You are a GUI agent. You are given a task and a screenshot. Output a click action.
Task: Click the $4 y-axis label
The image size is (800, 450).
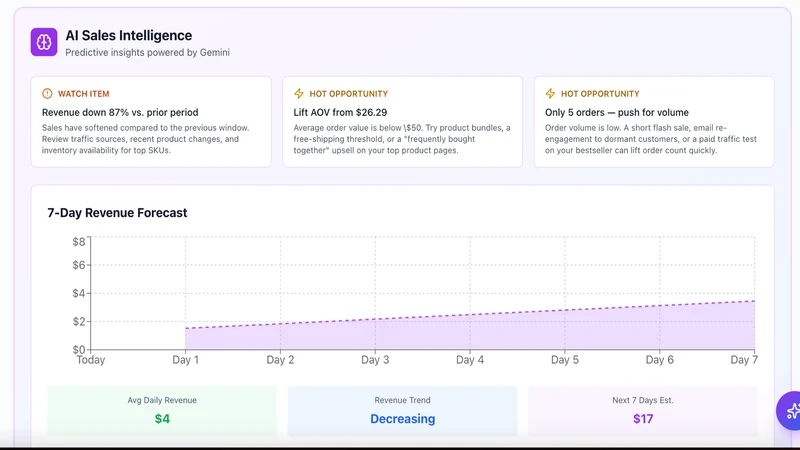(x=79, y=293)
